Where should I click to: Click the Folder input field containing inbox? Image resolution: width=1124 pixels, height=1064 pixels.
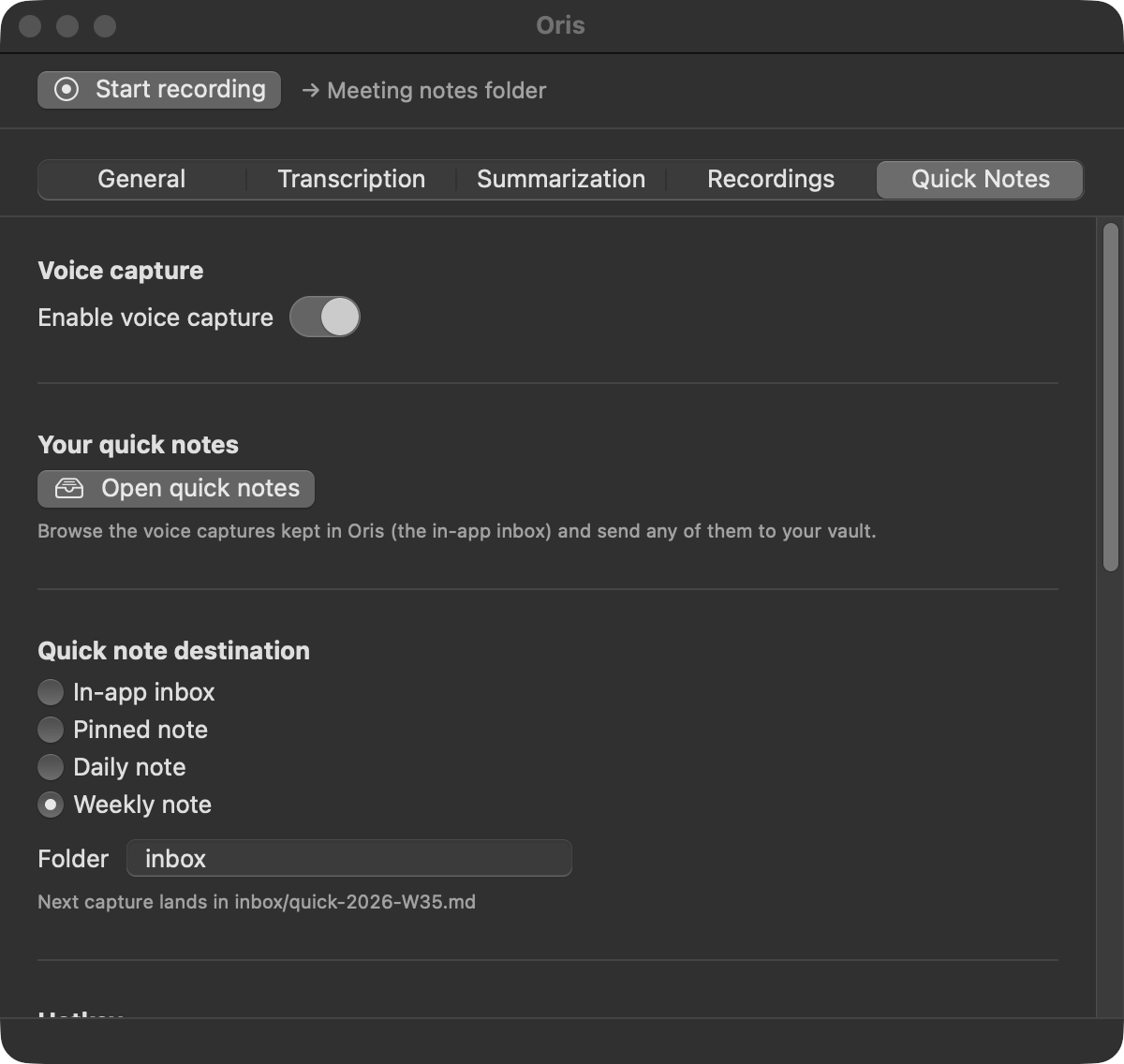(349, 858)
